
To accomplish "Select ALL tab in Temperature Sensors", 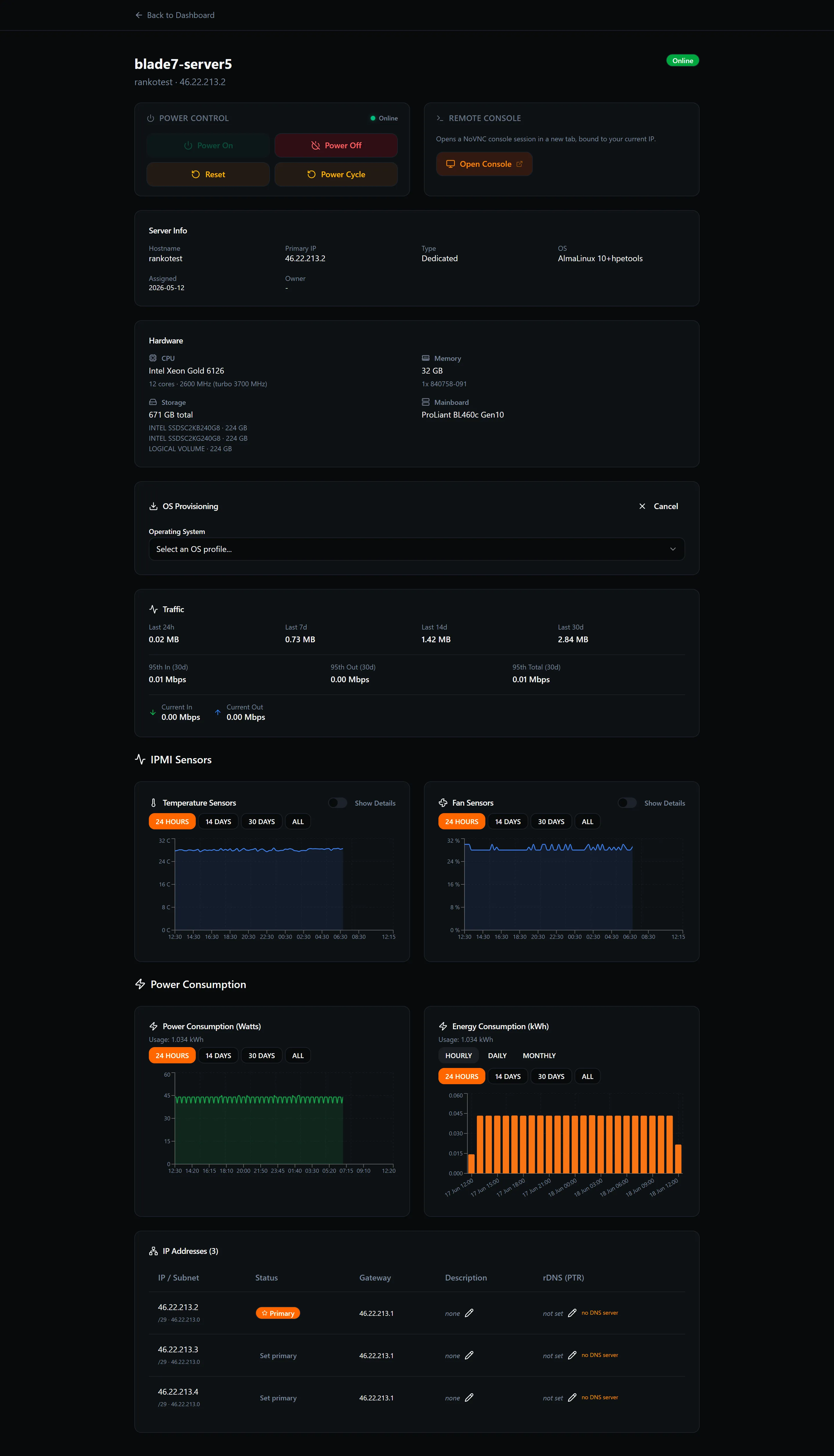I will point(298,821).
